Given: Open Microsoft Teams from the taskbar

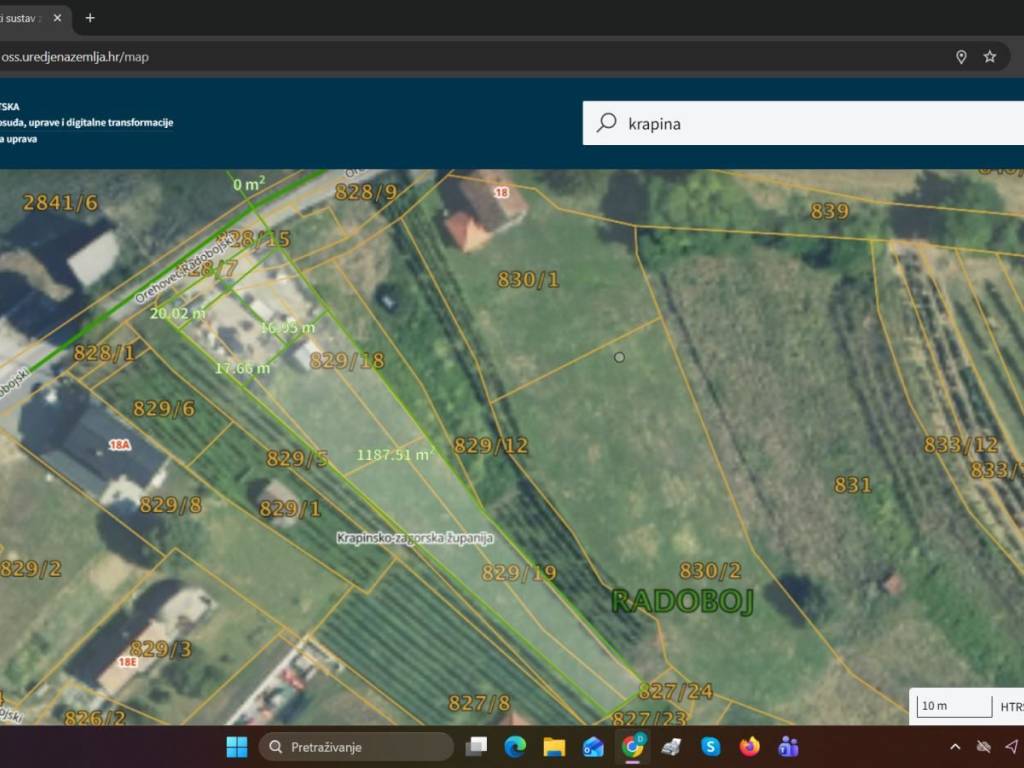Looking at the screenshot, I should 788,747.
